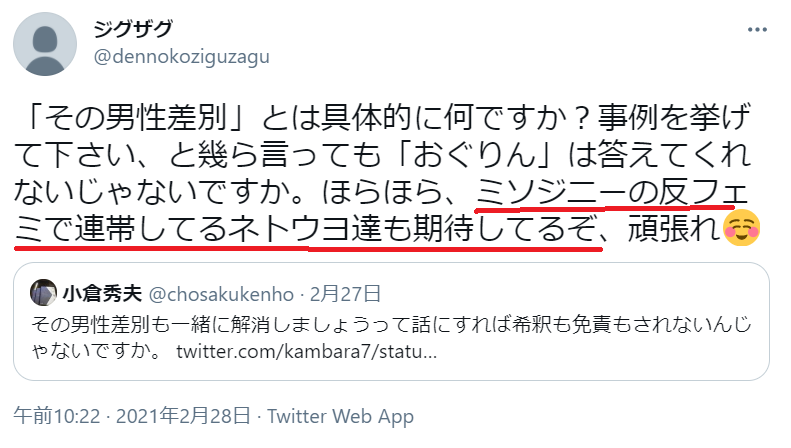
Task: Click ジグザグ's gray profile avatar
Action: [45, 44]
